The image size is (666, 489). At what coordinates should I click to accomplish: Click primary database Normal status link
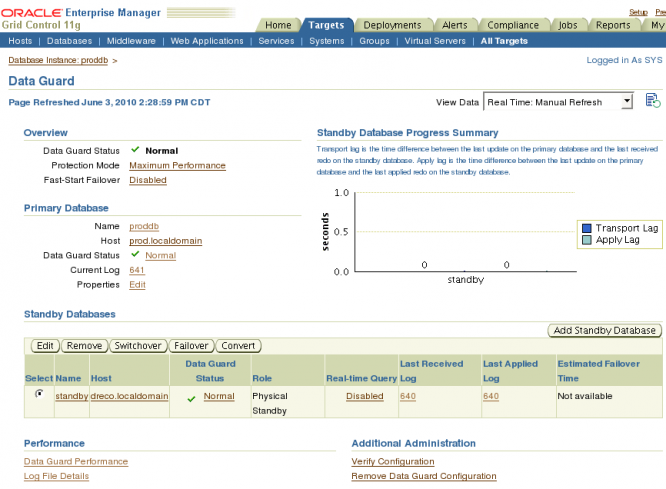click(161, 255)
